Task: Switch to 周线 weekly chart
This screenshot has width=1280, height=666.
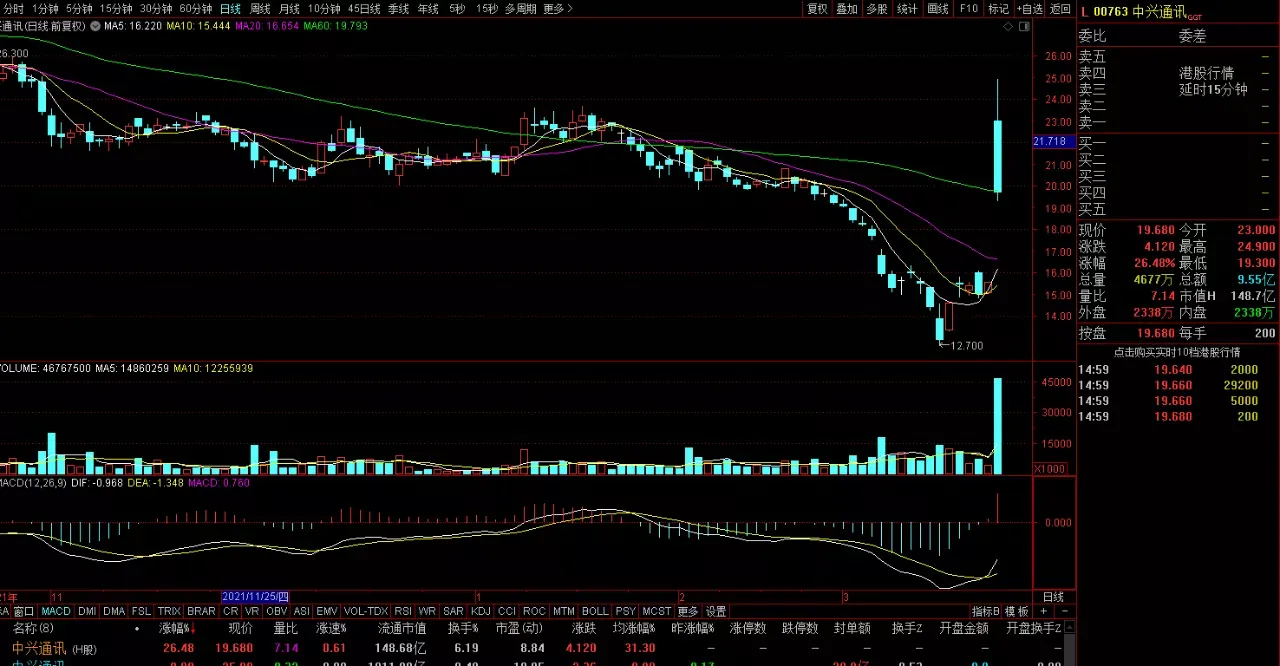Action: [260, 9]
